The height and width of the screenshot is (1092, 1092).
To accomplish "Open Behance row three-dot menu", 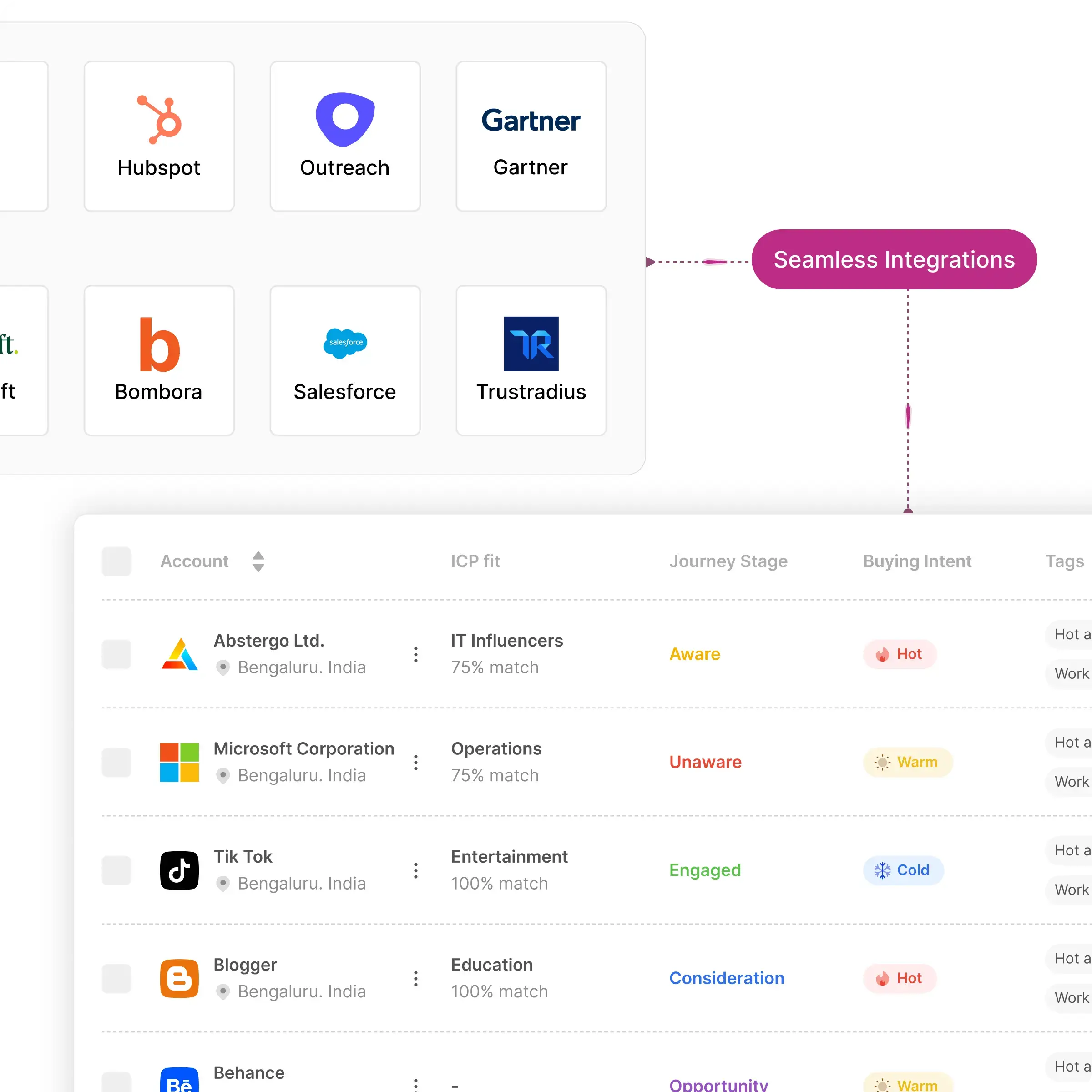I will 415,1084.
